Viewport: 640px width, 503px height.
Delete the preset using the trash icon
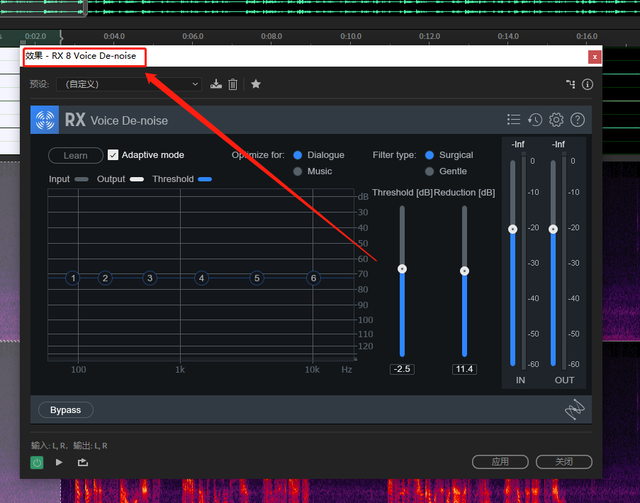pyautogui.click(x=233, y=84)
